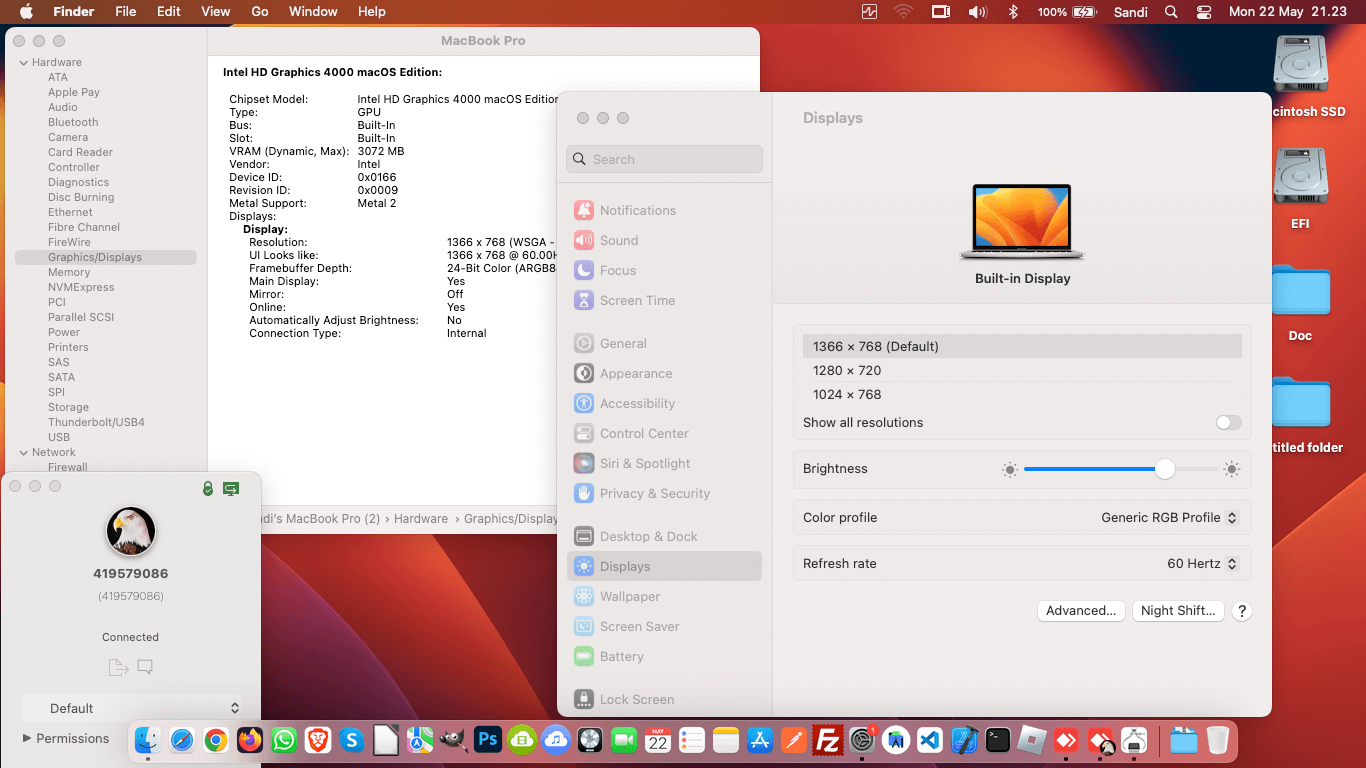Viewport: 1366px width, 768px height.
Task: Click the green lock security icon
Action: point(208,489)
